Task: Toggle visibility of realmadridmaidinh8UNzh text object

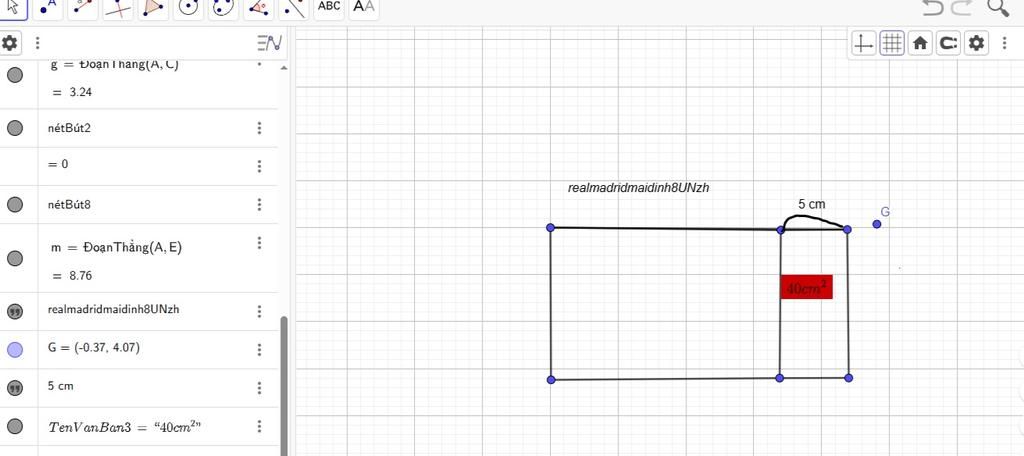Action: [15, 312]
